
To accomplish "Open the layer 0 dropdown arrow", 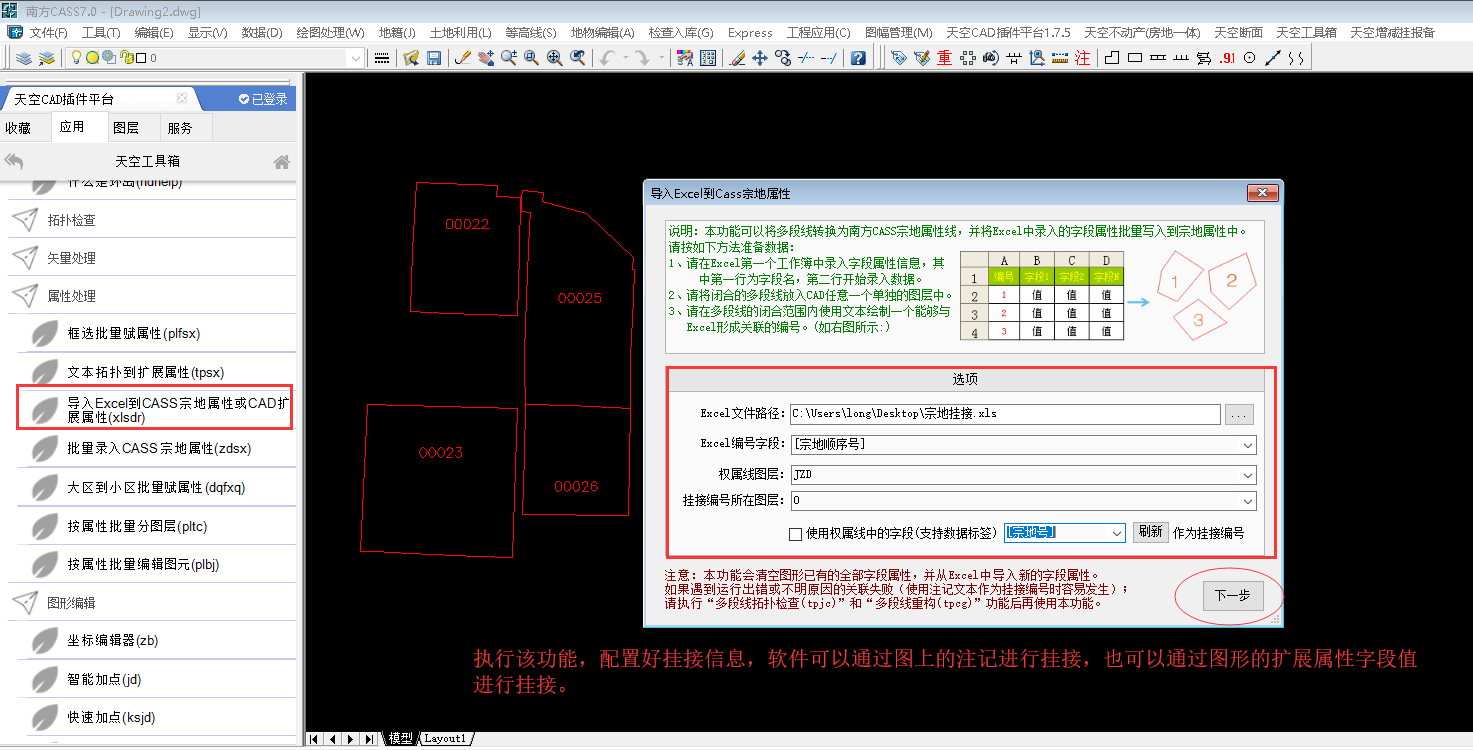I will coord(355,58).
